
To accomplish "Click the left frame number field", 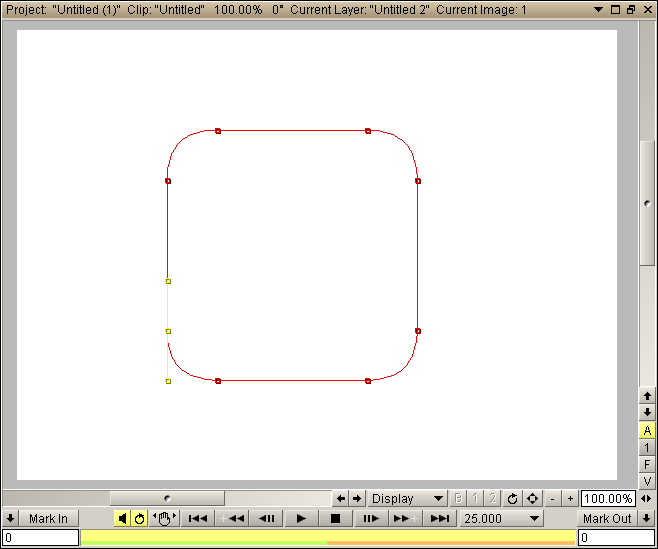I will 41,537.
